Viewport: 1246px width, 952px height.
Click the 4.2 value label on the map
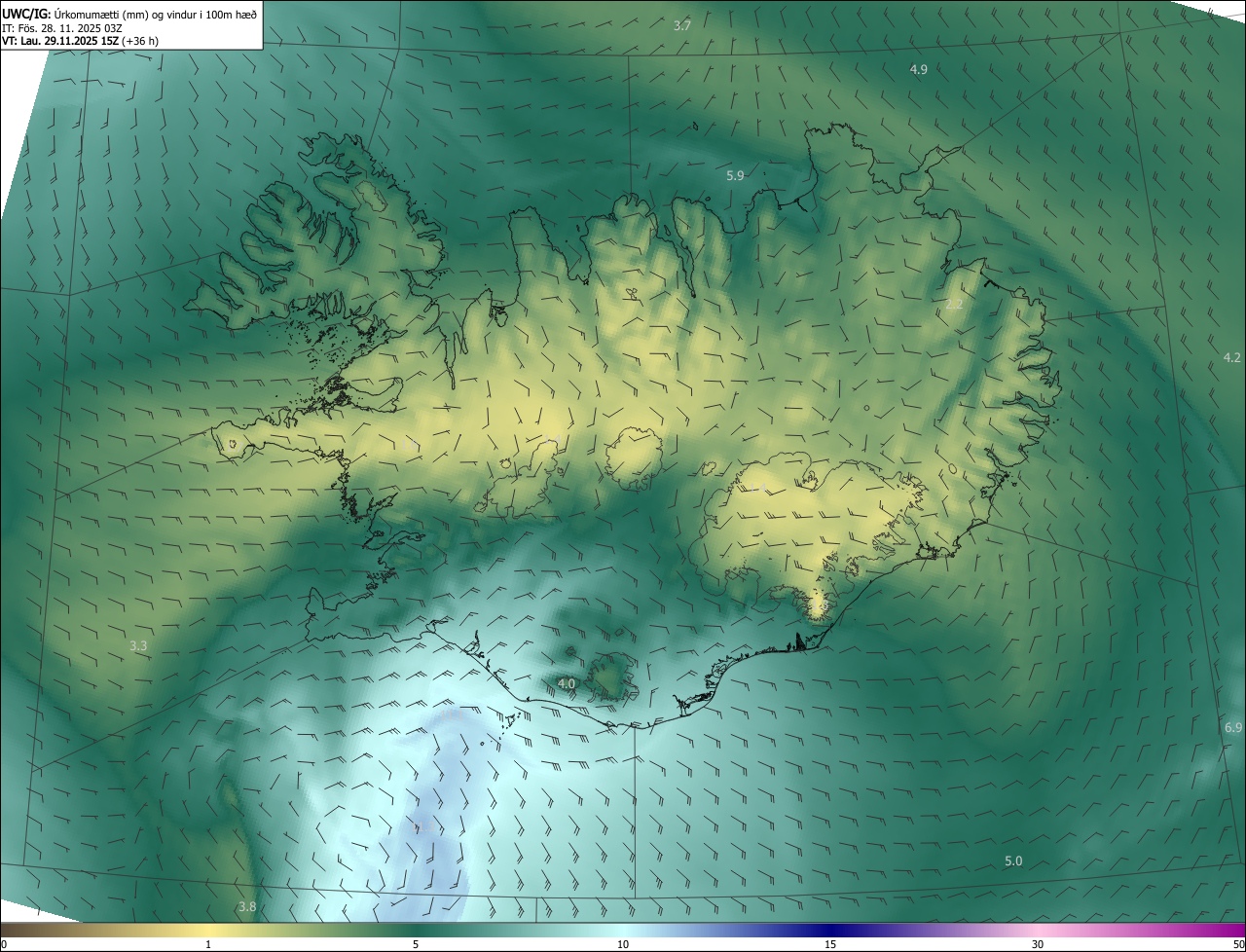(x=1231, y=357)
